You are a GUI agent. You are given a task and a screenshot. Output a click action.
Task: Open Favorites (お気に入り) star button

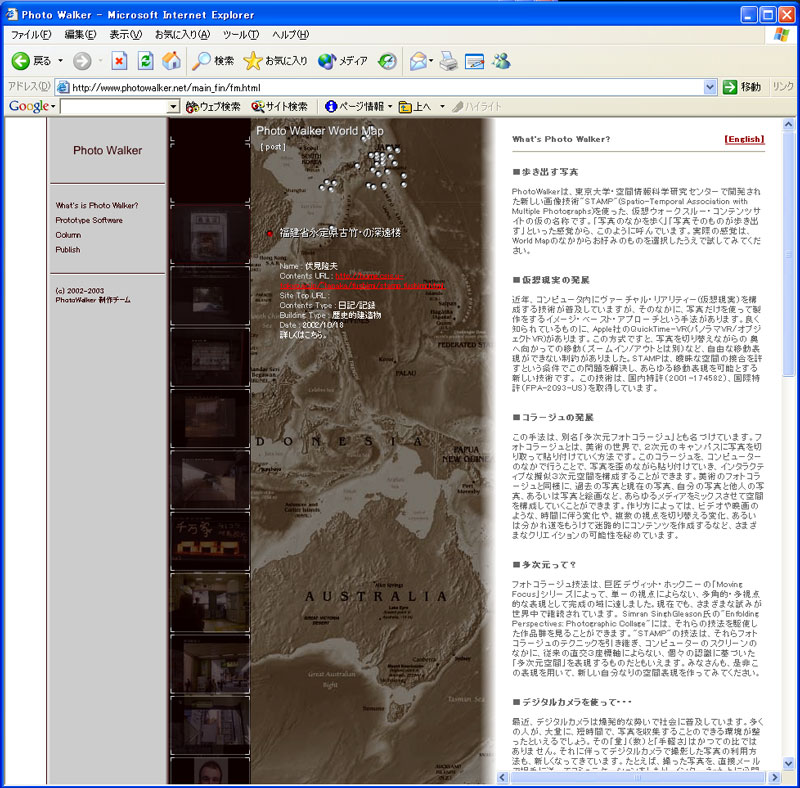point(276,61)
